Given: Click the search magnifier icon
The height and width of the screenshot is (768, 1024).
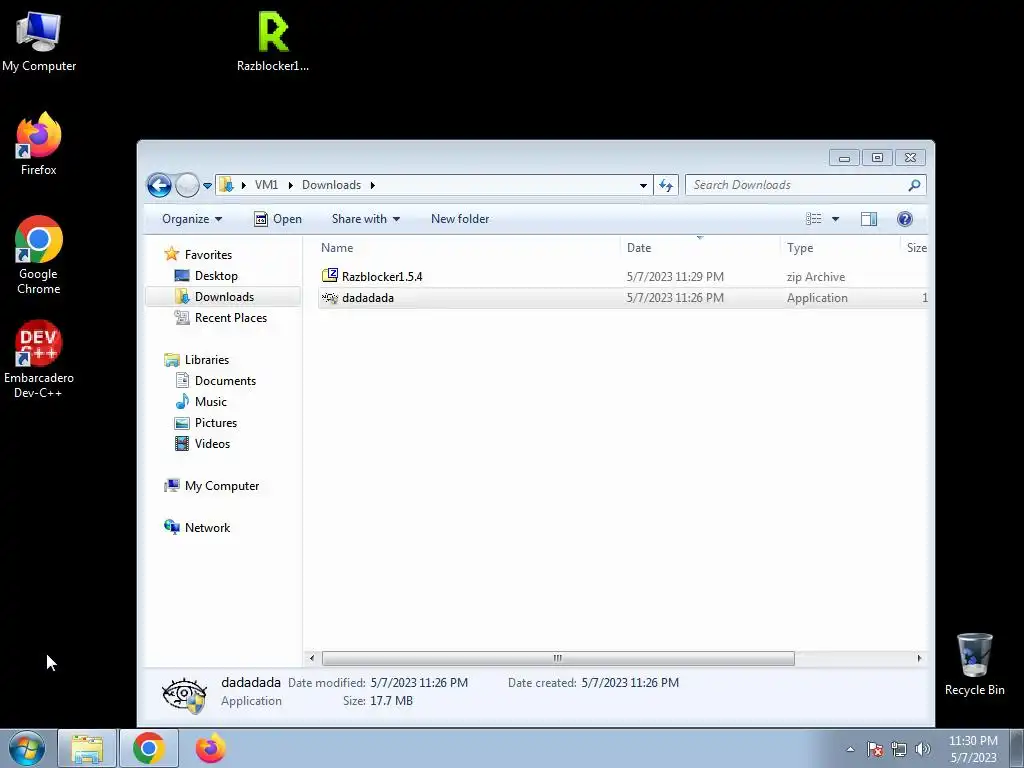Looking at the screenshot, I should coord(914,185).
